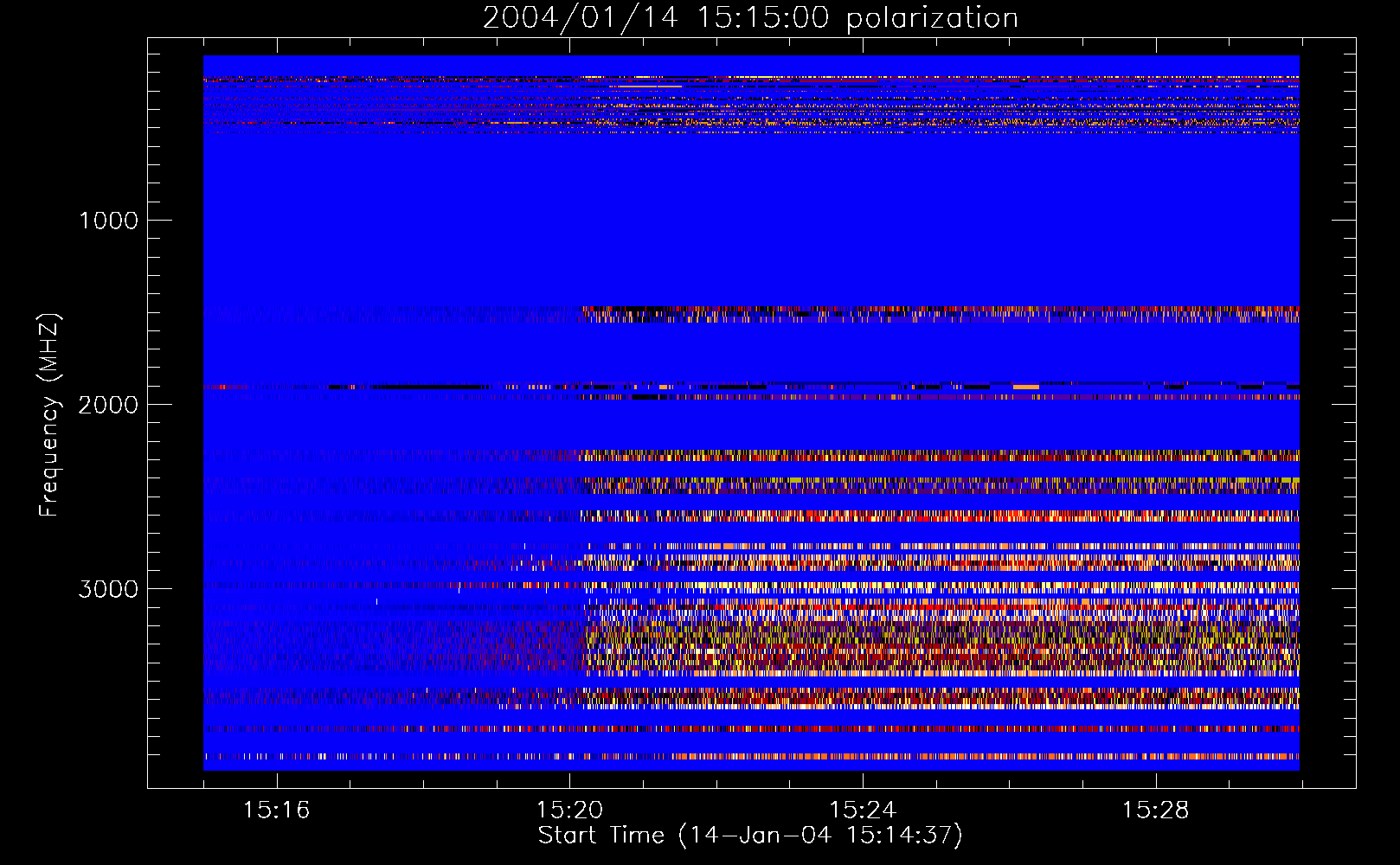The image size is (1400, 865).
Task: Click the 1000 frequency tick label
Action: point(108,221)
